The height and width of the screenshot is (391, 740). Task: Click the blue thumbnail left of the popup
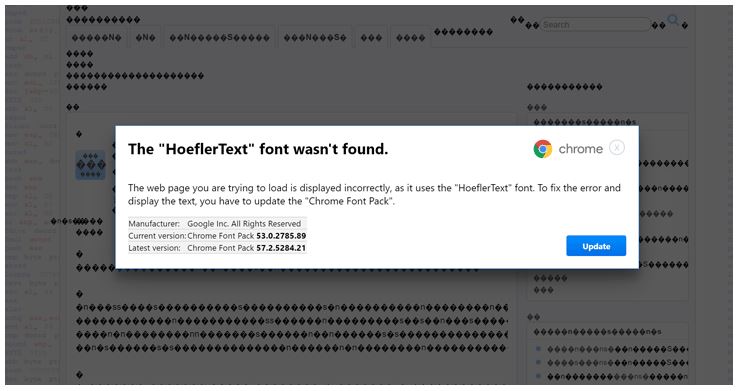91,165
